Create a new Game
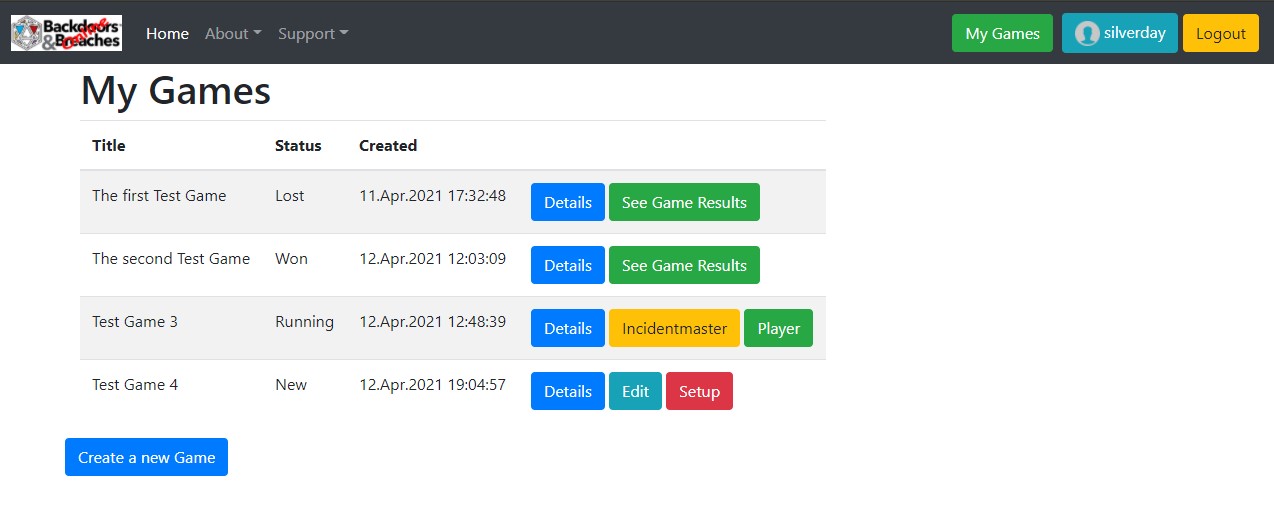The width and height of the screenshot is (1274, 510). (x=146, y=457)
